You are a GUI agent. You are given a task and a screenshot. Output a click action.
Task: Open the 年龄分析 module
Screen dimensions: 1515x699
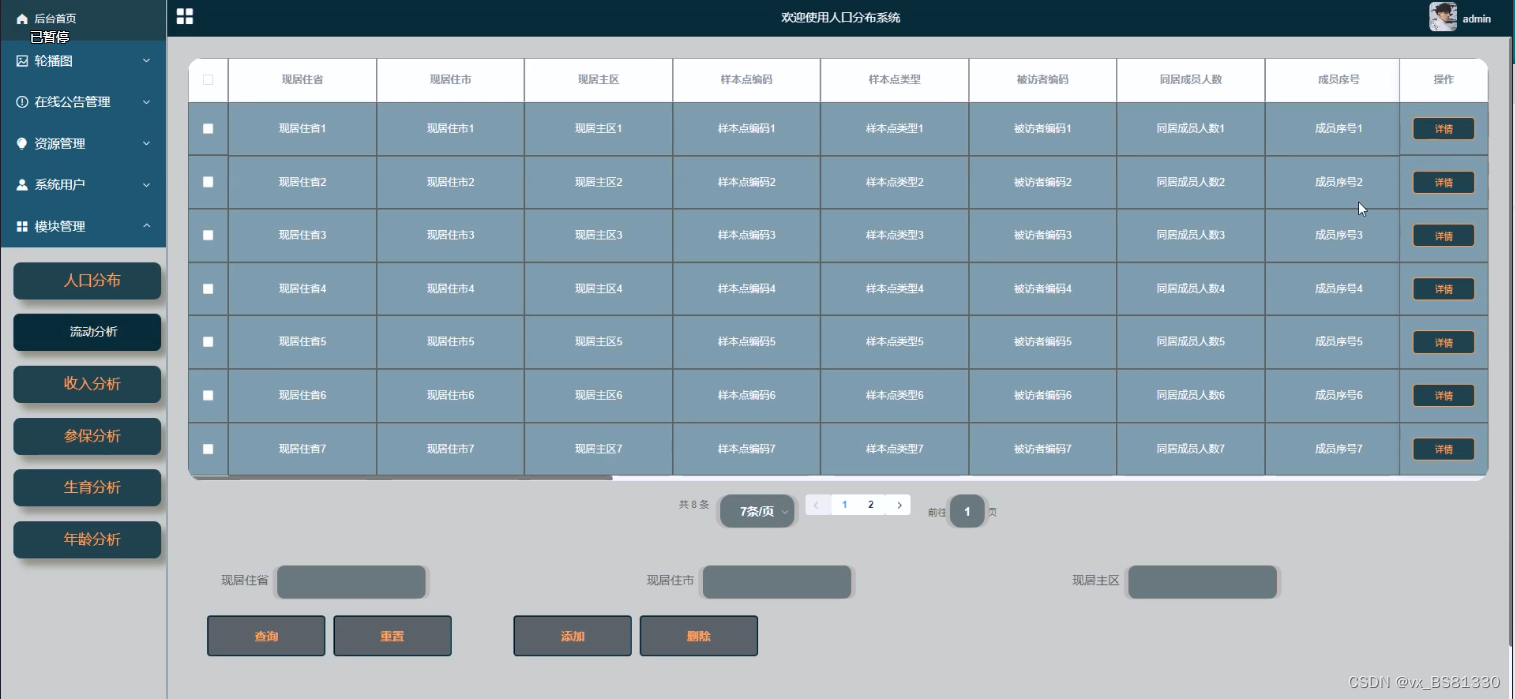87,539
